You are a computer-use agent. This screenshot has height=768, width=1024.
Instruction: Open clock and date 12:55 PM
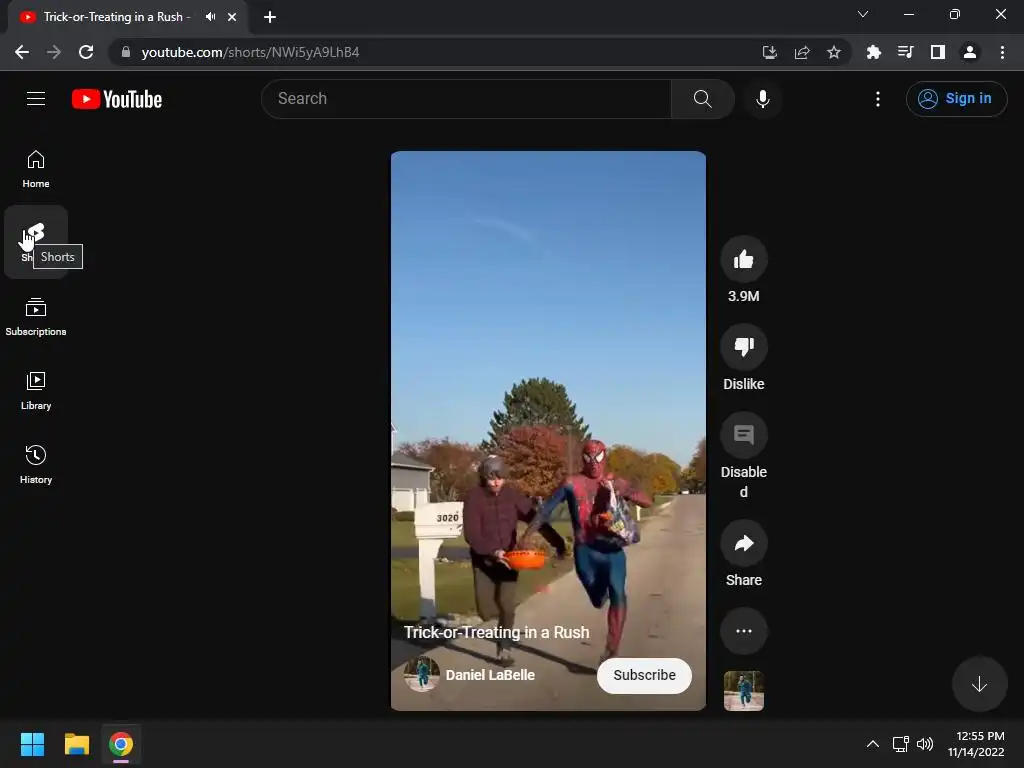coord(976,744)
